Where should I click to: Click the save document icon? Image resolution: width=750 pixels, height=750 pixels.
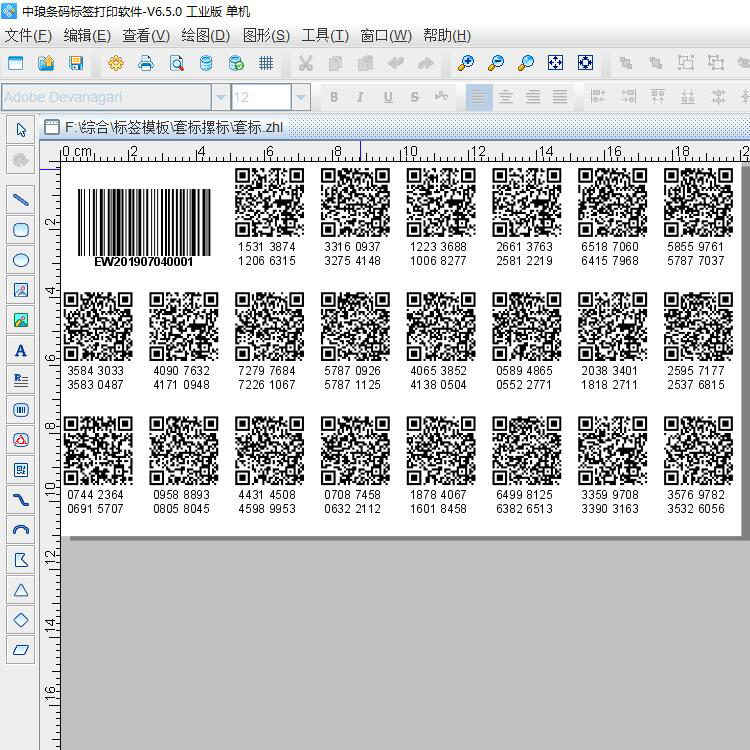point(76,63)
